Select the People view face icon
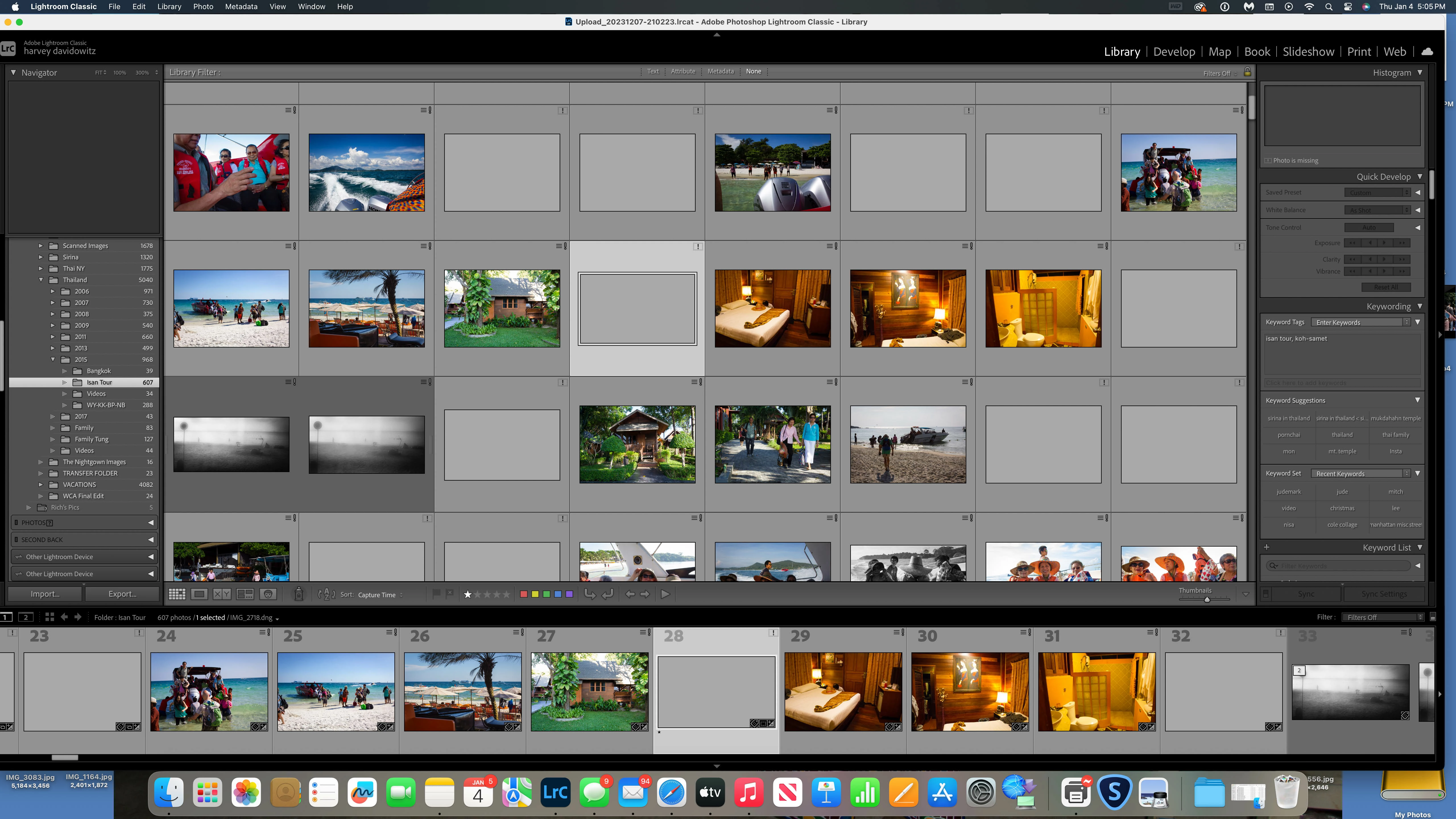The image size is (1456, 819). click(x=268, y=594)
